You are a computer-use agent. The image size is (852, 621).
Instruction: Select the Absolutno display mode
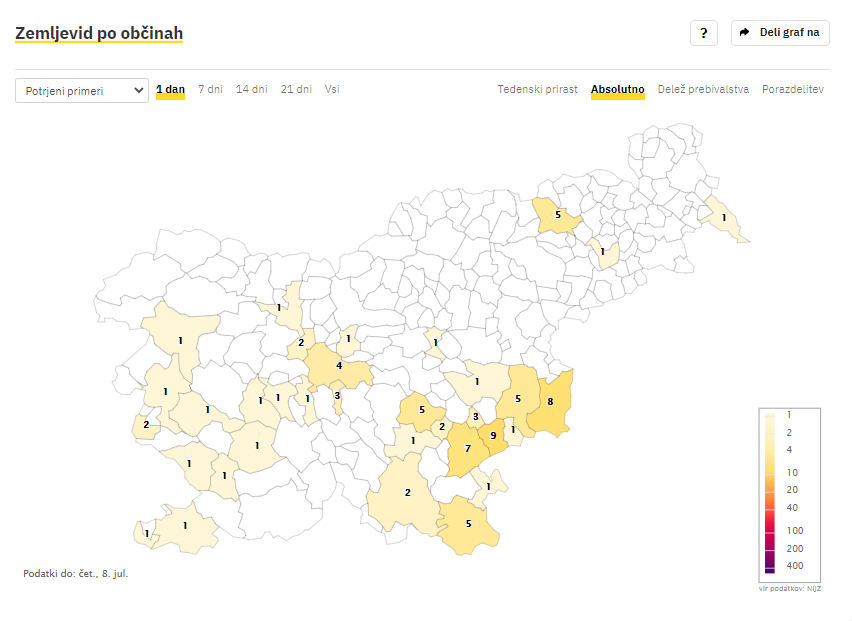click(618, 90)
